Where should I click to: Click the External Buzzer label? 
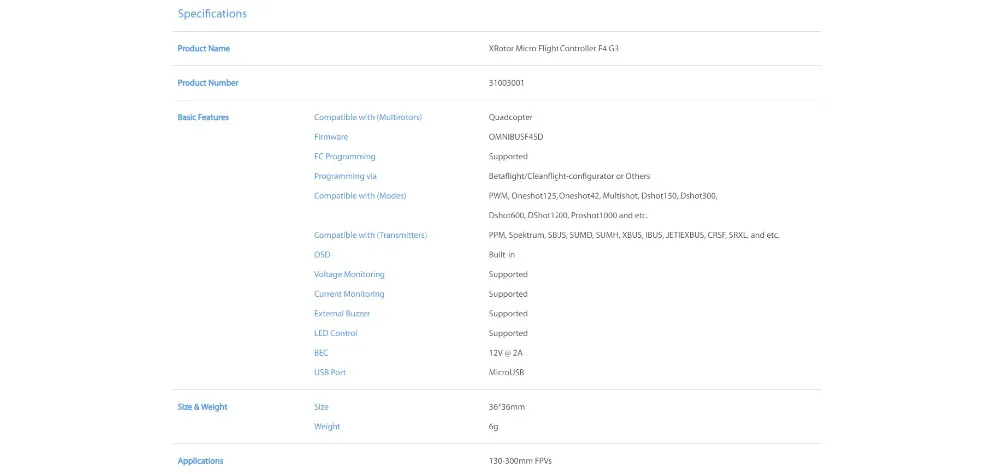(342, 314)
